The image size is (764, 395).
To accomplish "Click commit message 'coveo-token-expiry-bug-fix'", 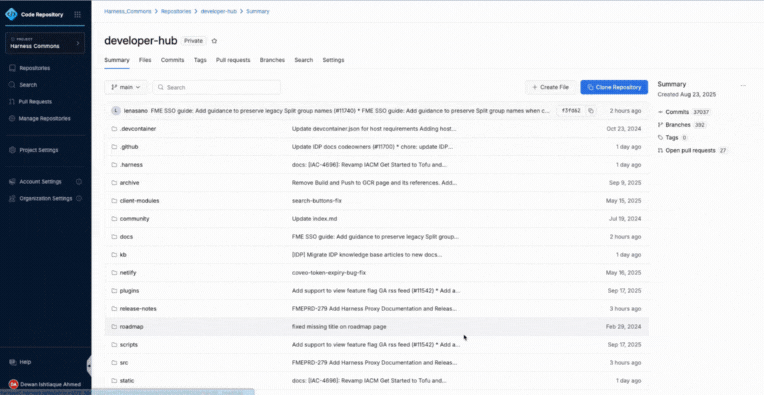I will click(x=329, y=273).
